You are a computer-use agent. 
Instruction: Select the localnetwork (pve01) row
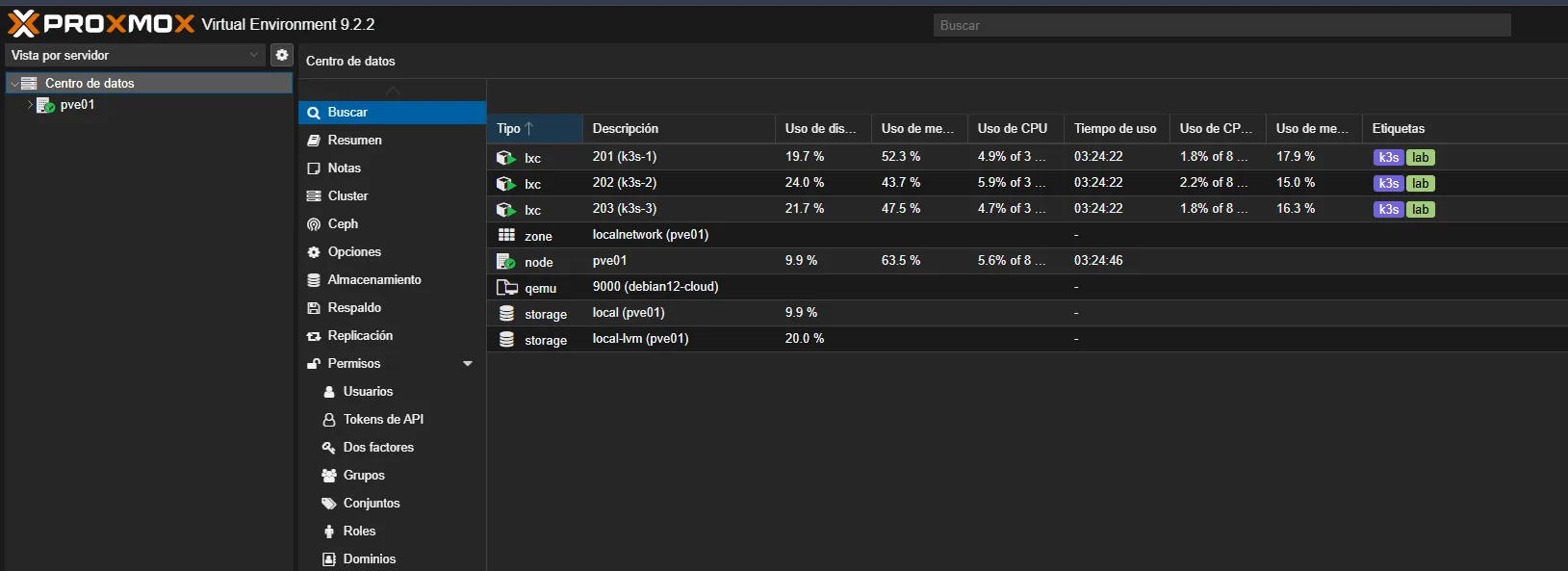click(1027, 235)
